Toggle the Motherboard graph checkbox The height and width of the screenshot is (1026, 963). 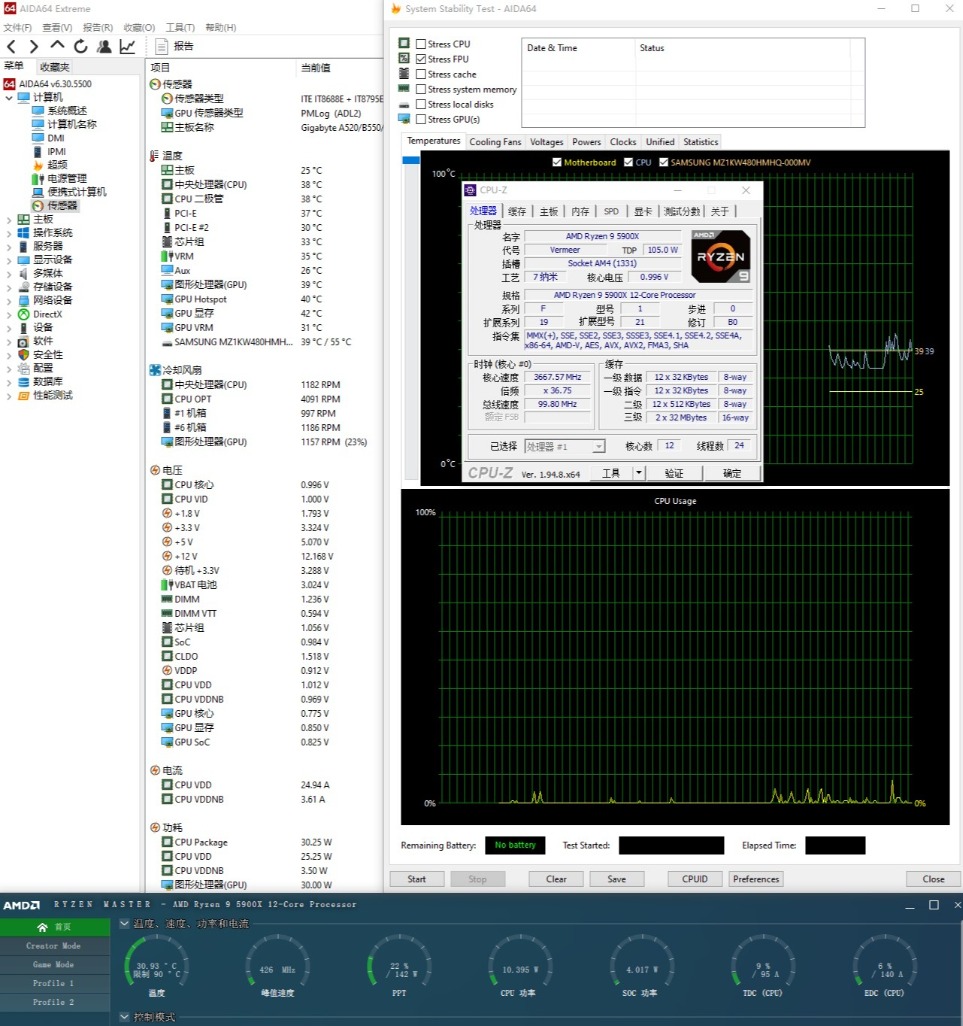(557, 162)
